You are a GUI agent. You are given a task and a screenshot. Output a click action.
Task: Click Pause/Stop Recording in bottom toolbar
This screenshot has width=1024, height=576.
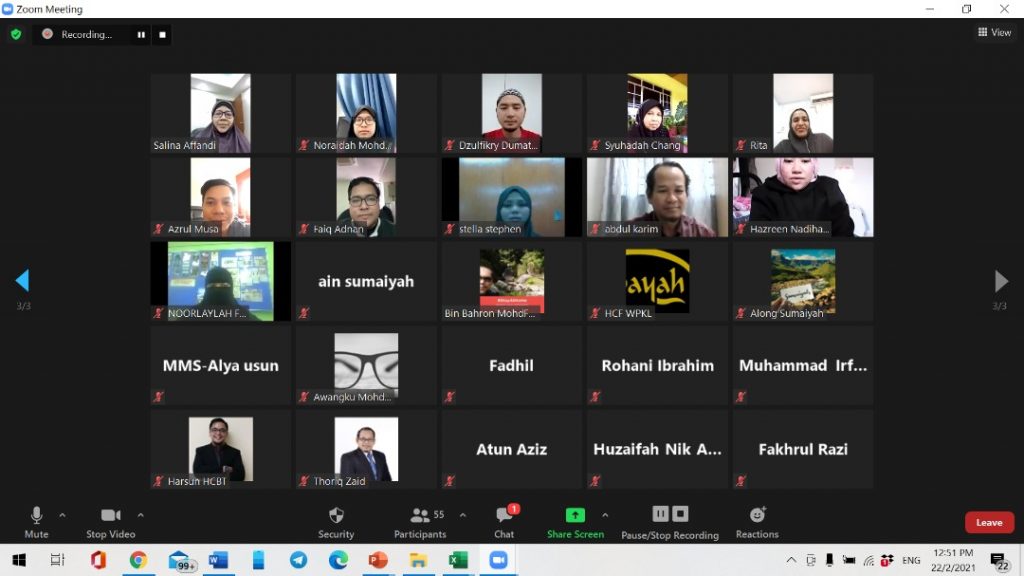coord(670,521)
